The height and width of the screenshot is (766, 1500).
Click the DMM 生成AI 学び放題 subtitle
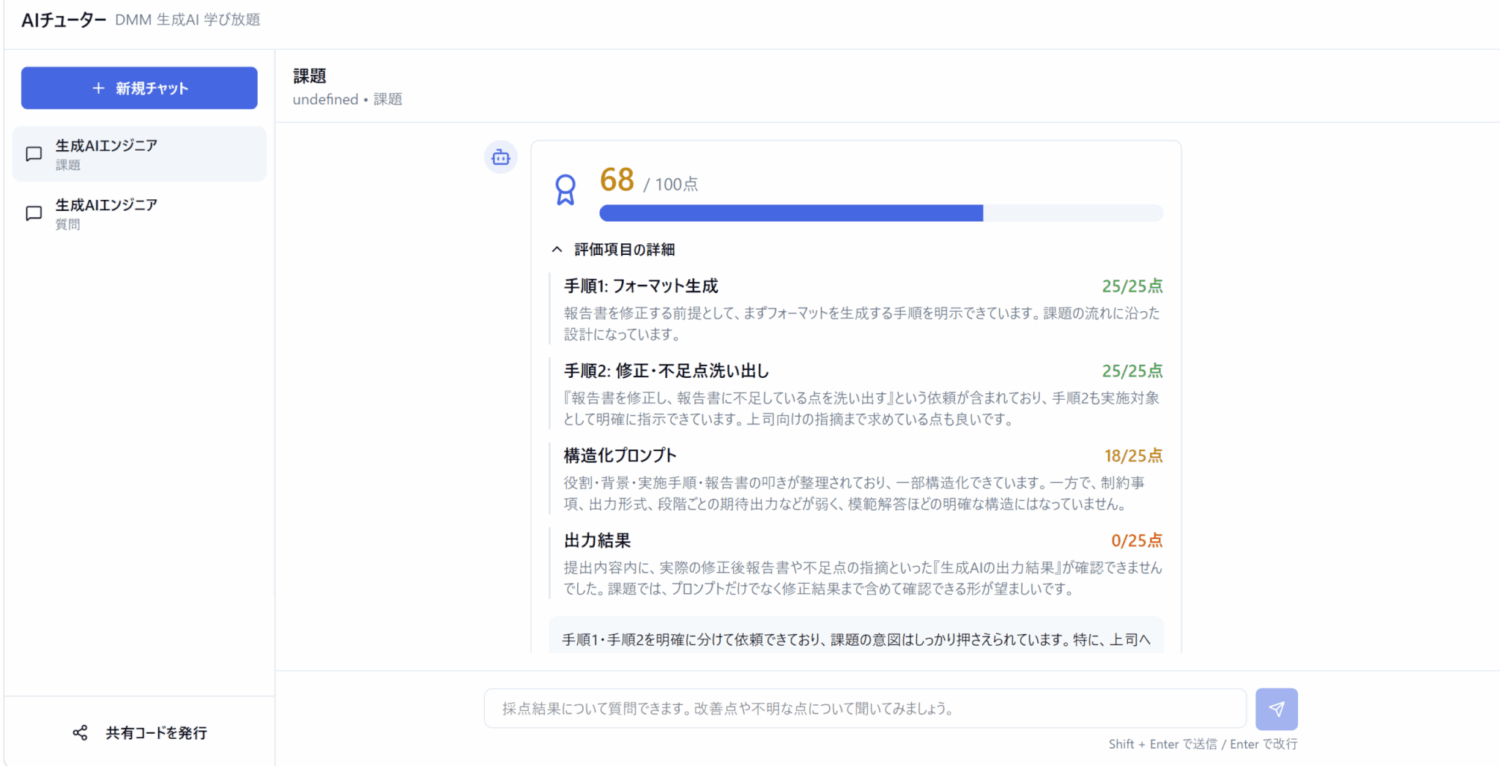pyautogui.click(x=188, y=20)
